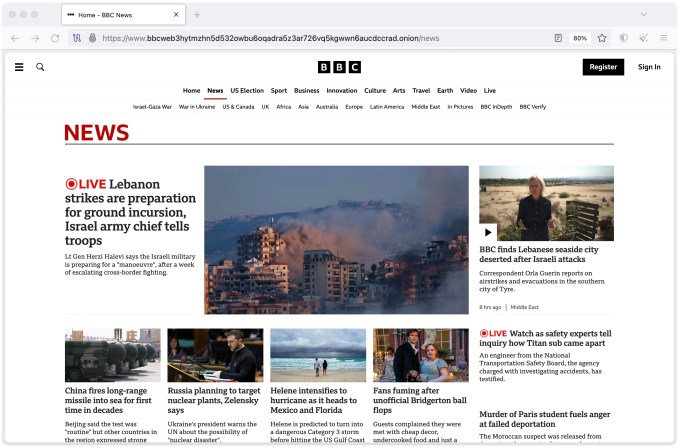The image size is (680, 448).
Task: Open the Video section
Action: (x=468, y=91)
